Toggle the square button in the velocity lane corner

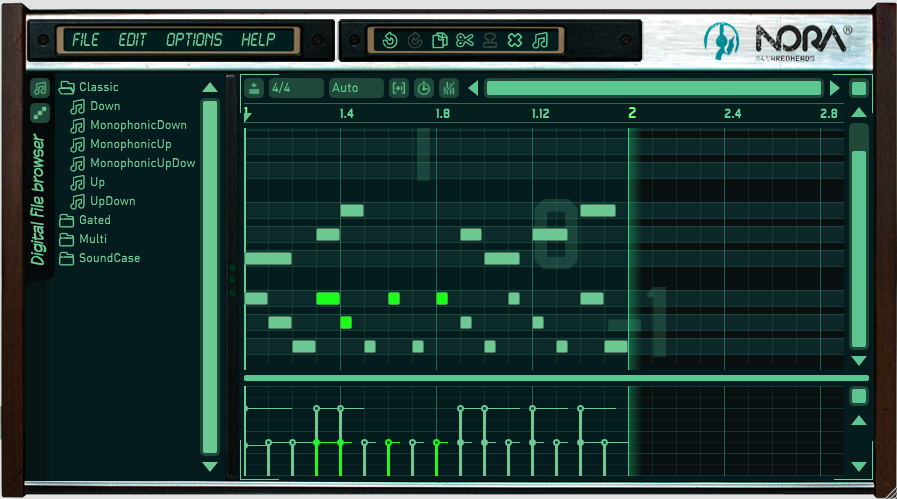pos(859,396)
